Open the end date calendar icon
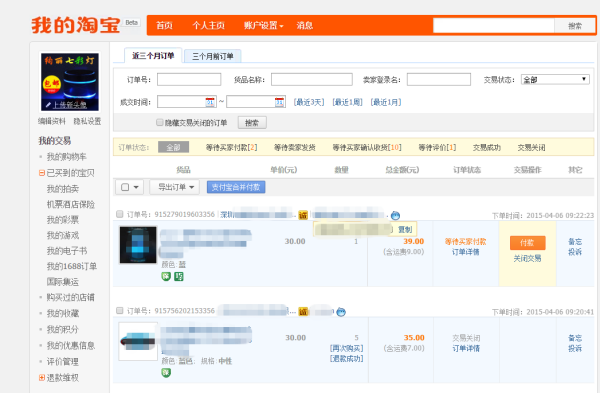The image size is (600, 393). [279, 102]
